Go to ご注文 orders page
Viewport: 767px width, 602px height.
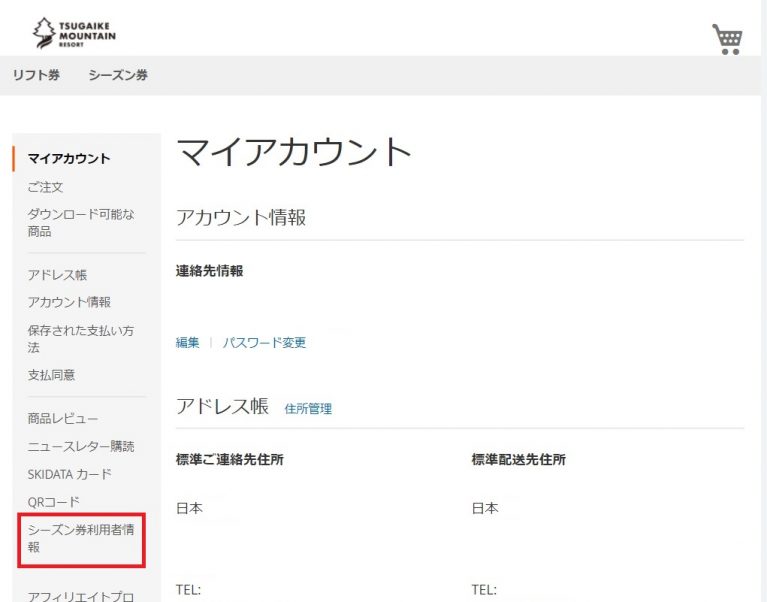pos(46,187)
